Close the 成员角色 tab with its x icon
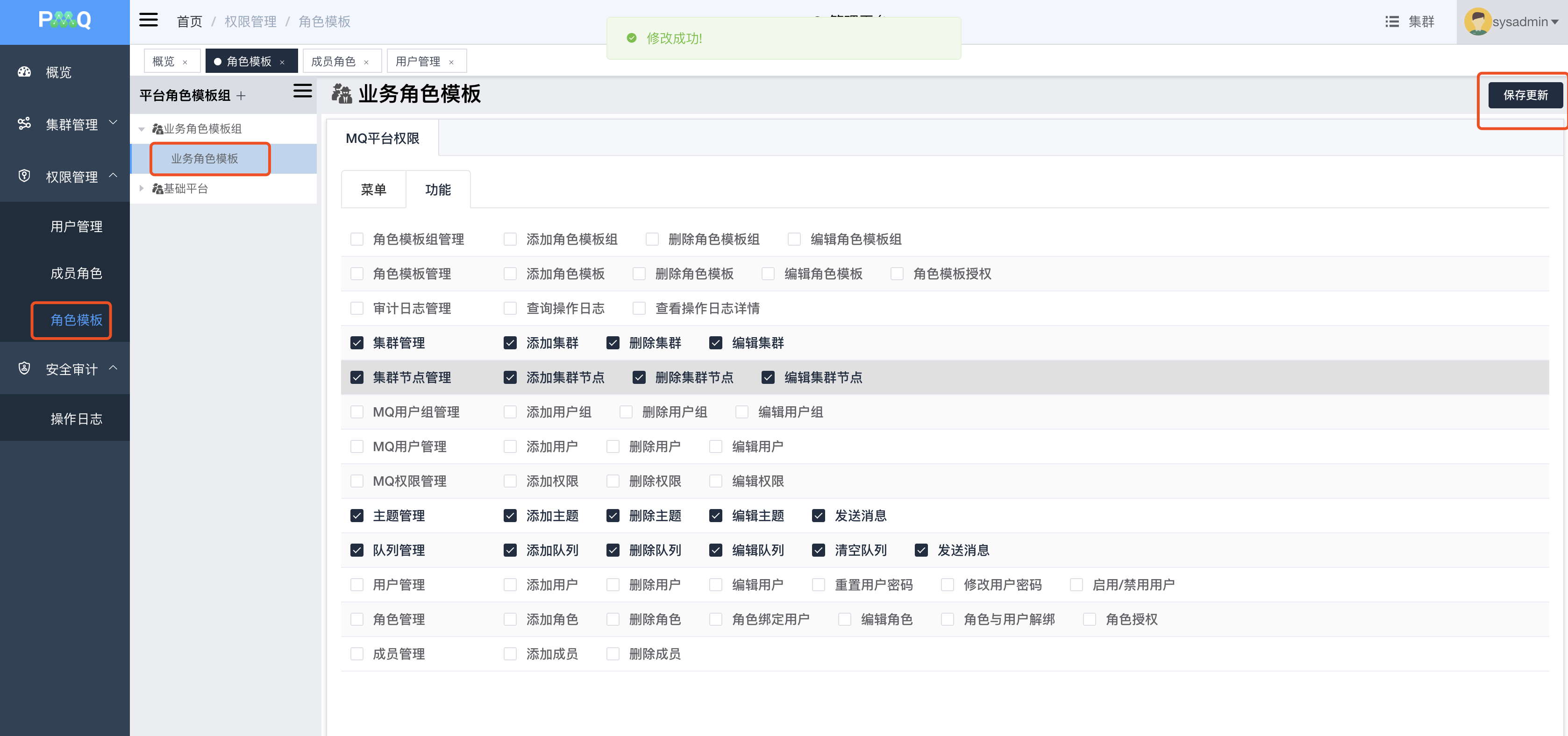The height and width of the screenshot is (736, 1568). pyautogui.click(x=366, y=62)
